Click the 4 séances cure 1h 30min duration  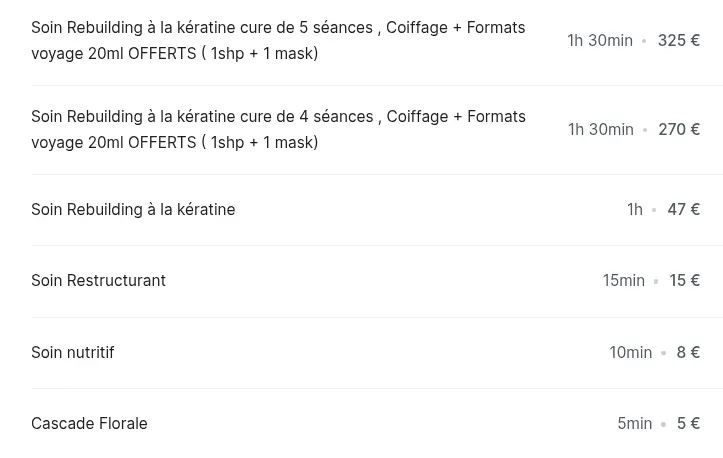coord(600,129)
